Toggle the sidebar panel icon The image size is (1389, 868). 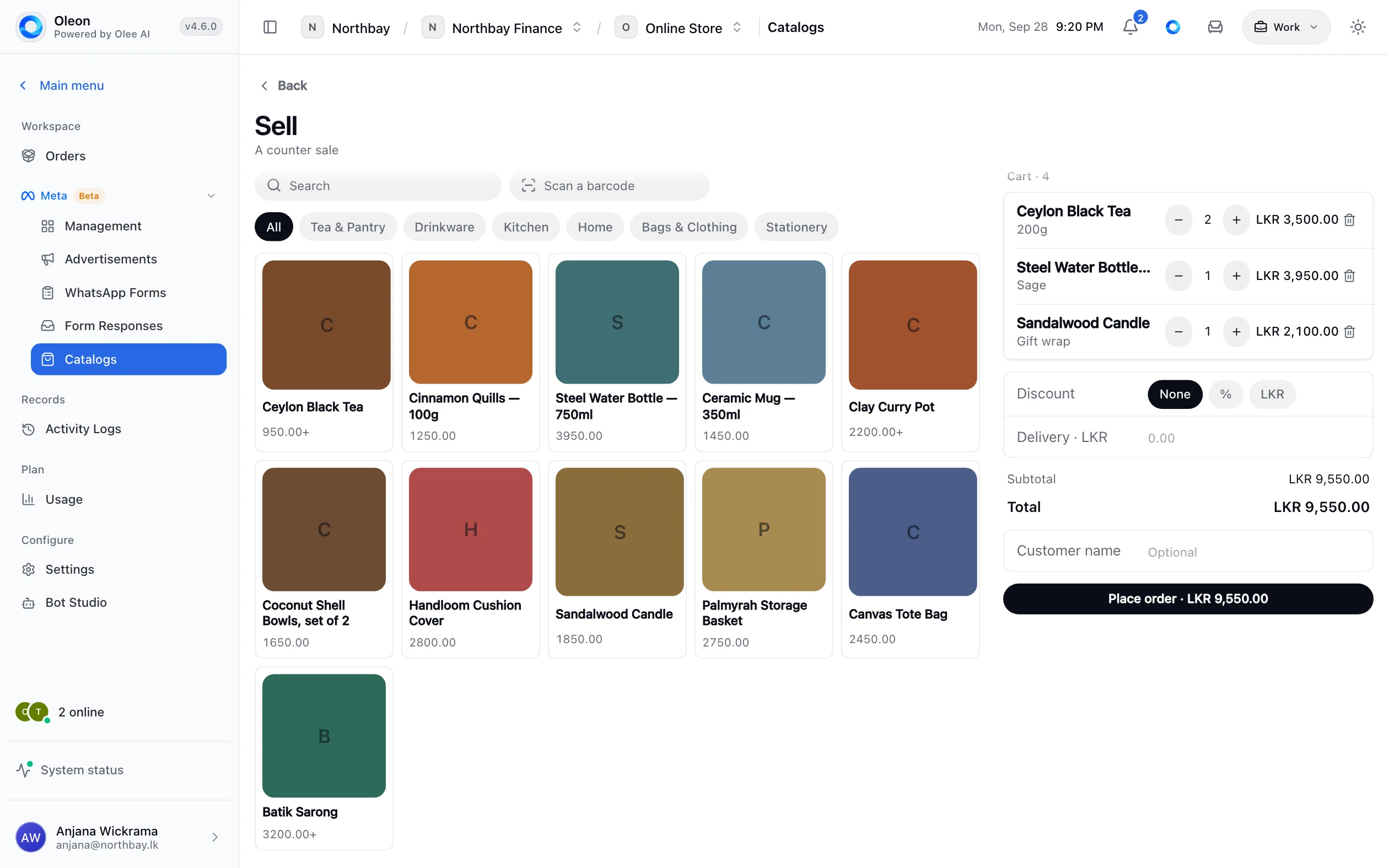pos(270,27)
